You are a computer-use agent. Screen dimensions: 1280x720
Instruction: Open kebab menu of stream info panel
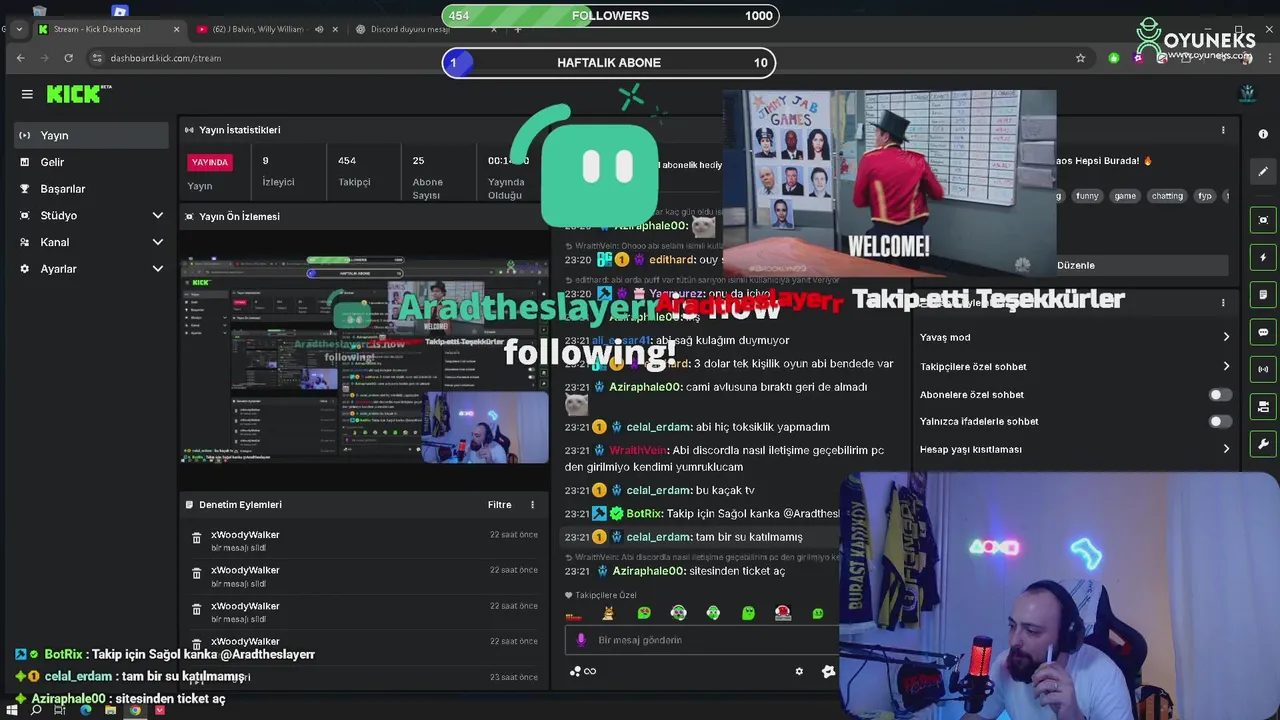pos(1223,130)
